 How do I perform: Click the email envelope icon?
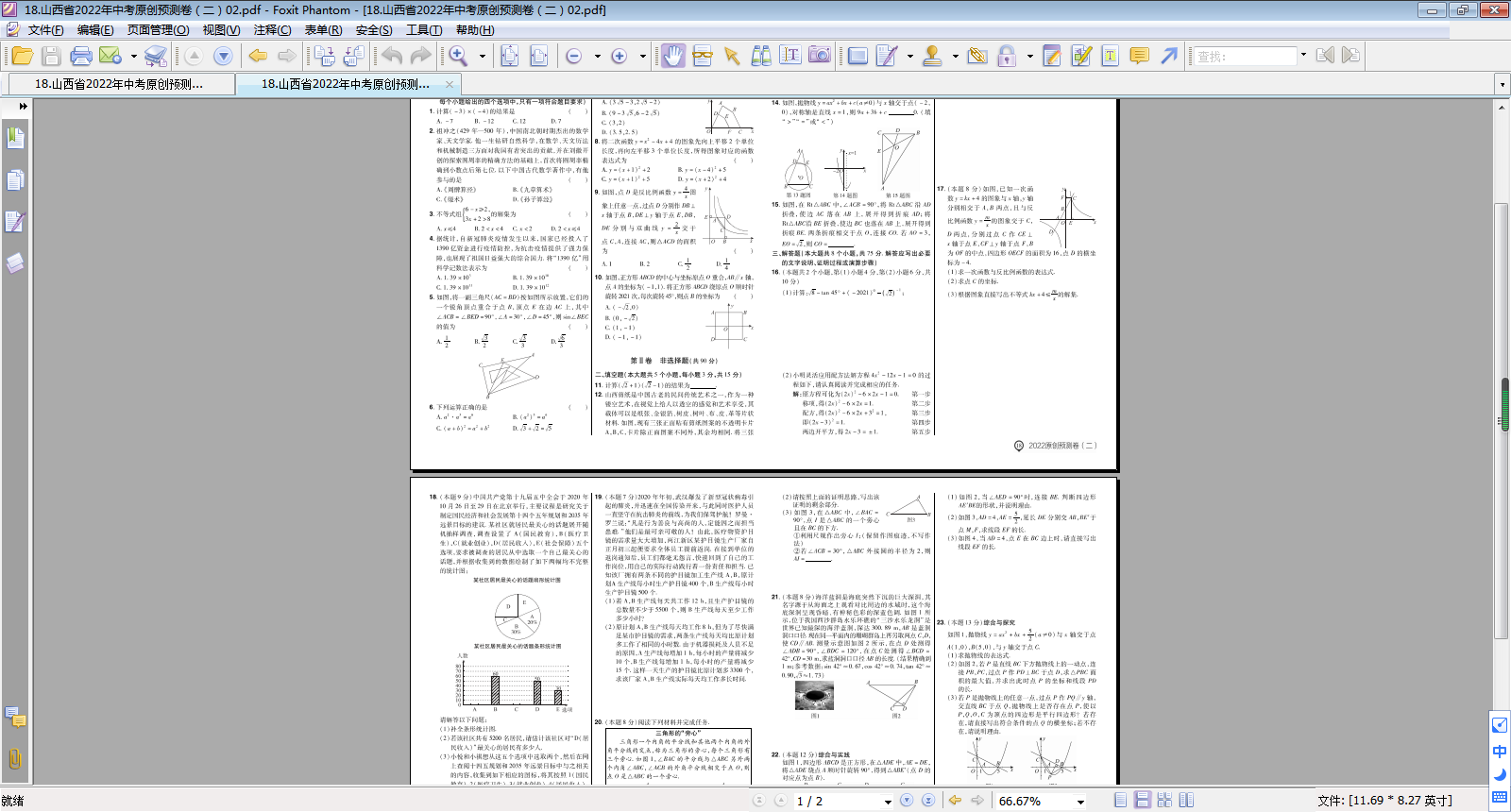click(110, 56)
